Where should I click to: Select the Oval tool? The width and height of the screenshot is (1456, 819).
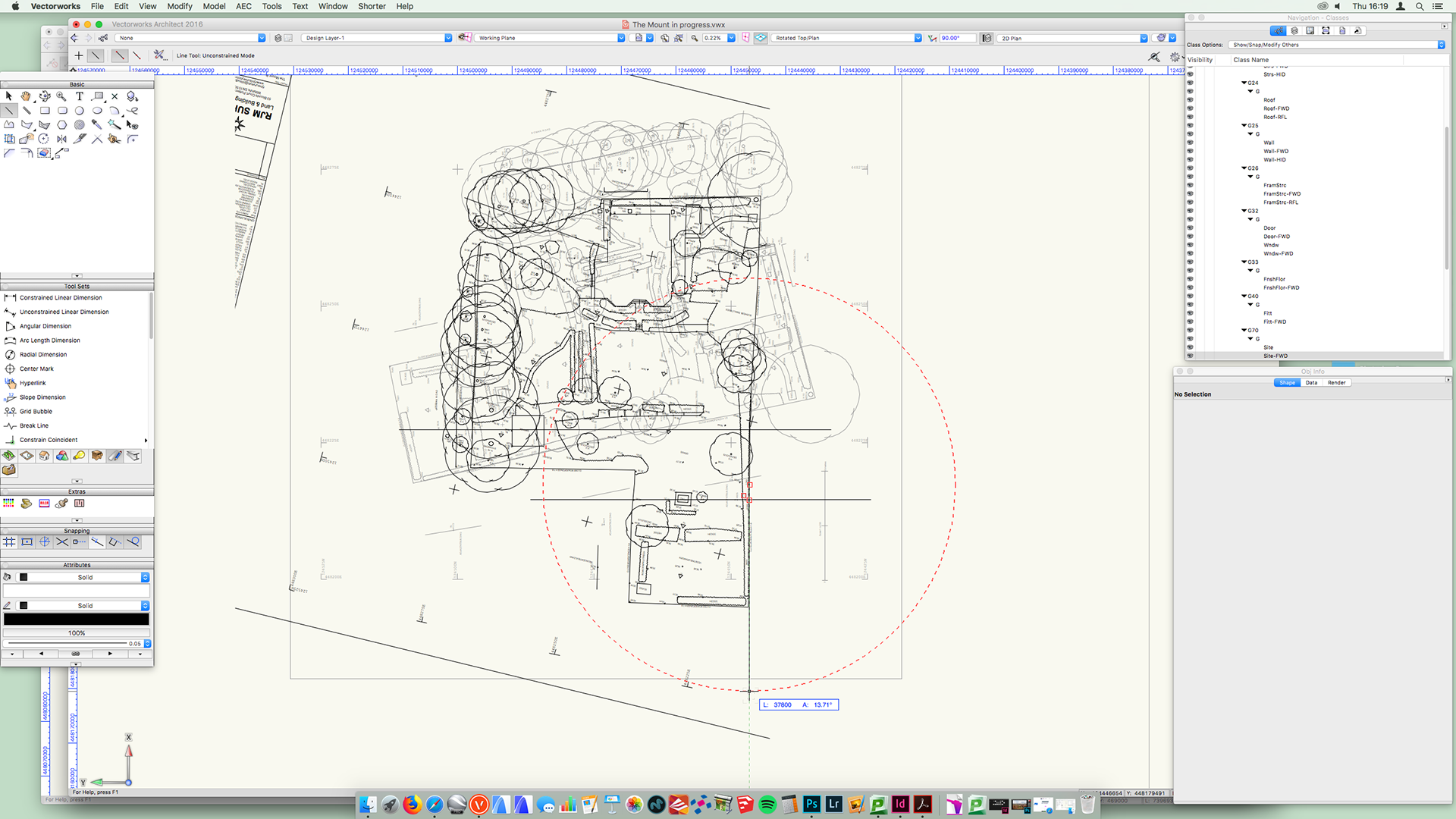(x=97, y=111)
